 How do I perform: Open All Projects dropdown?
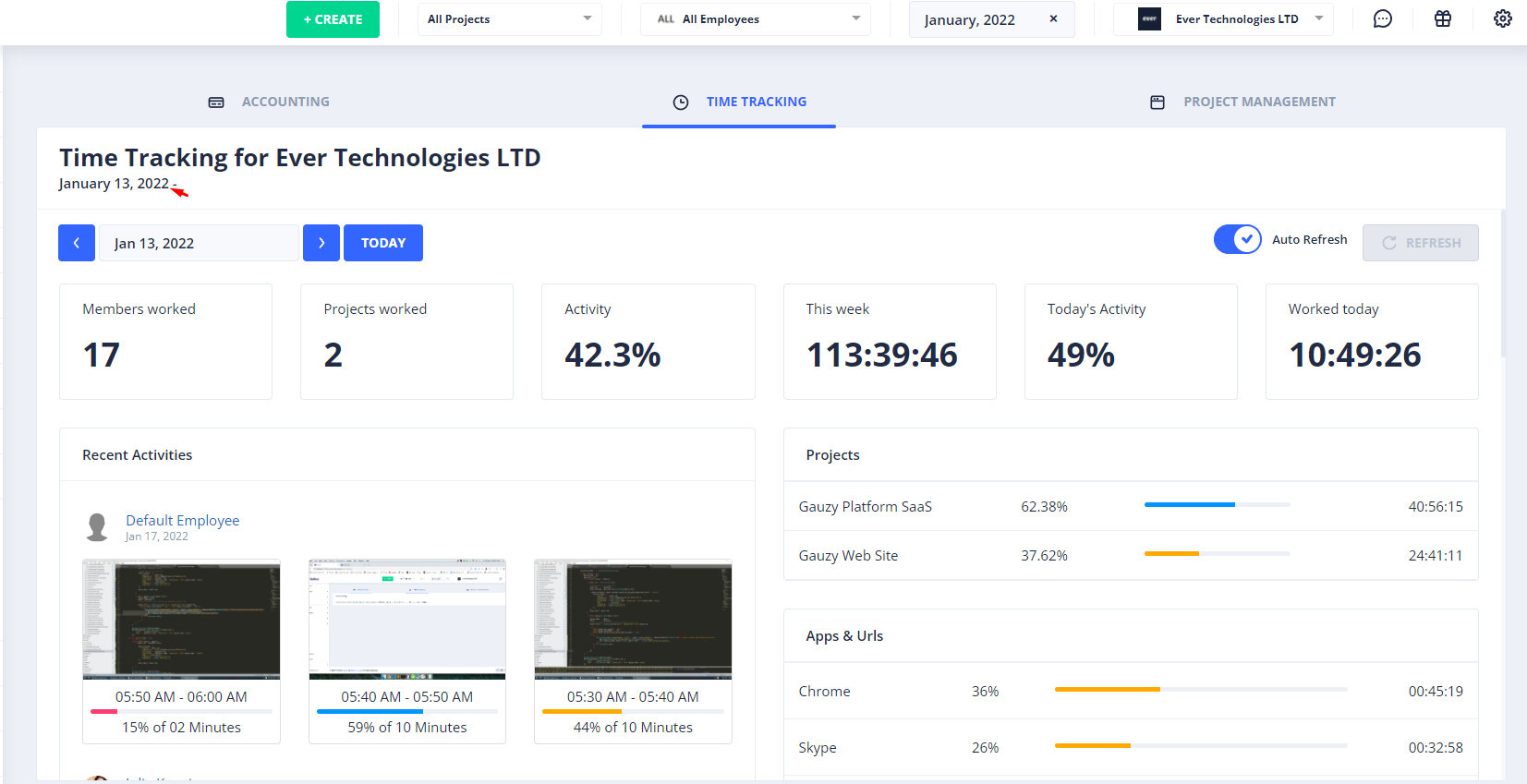(509, 18)
